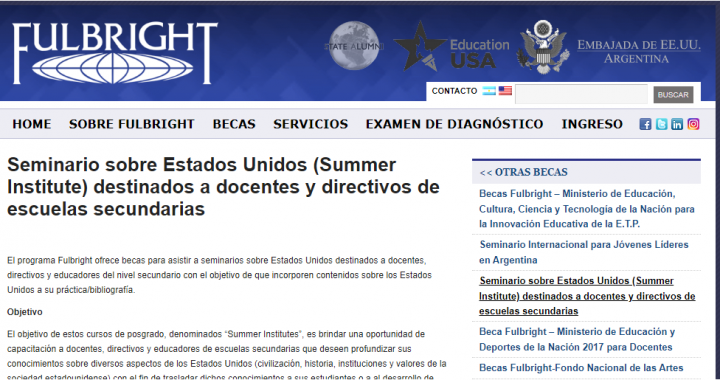Switch language with the Argentina flag
The height and width of the screenshot is (380, 720).
pyautogui.click(x=489, y=91)
